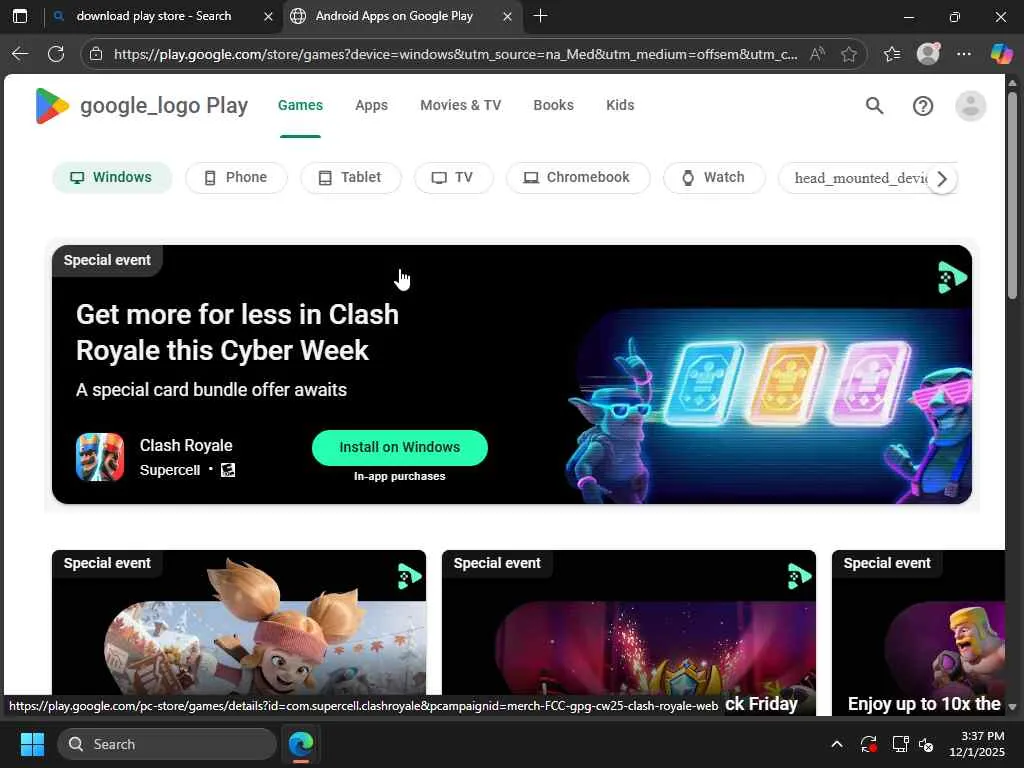Select the Chromebook device filter chip
Viewport: 1024px width, 768px height.
(x=578, y=178)
